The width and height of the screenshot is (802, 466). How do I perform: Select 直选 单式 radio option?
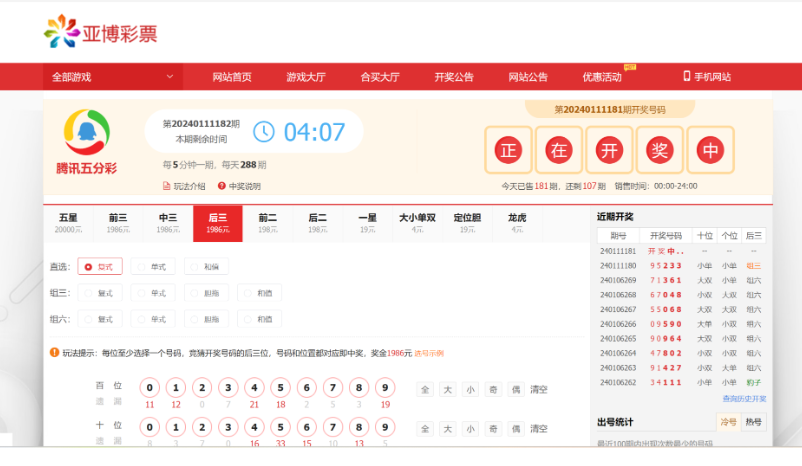click(153, 267)
